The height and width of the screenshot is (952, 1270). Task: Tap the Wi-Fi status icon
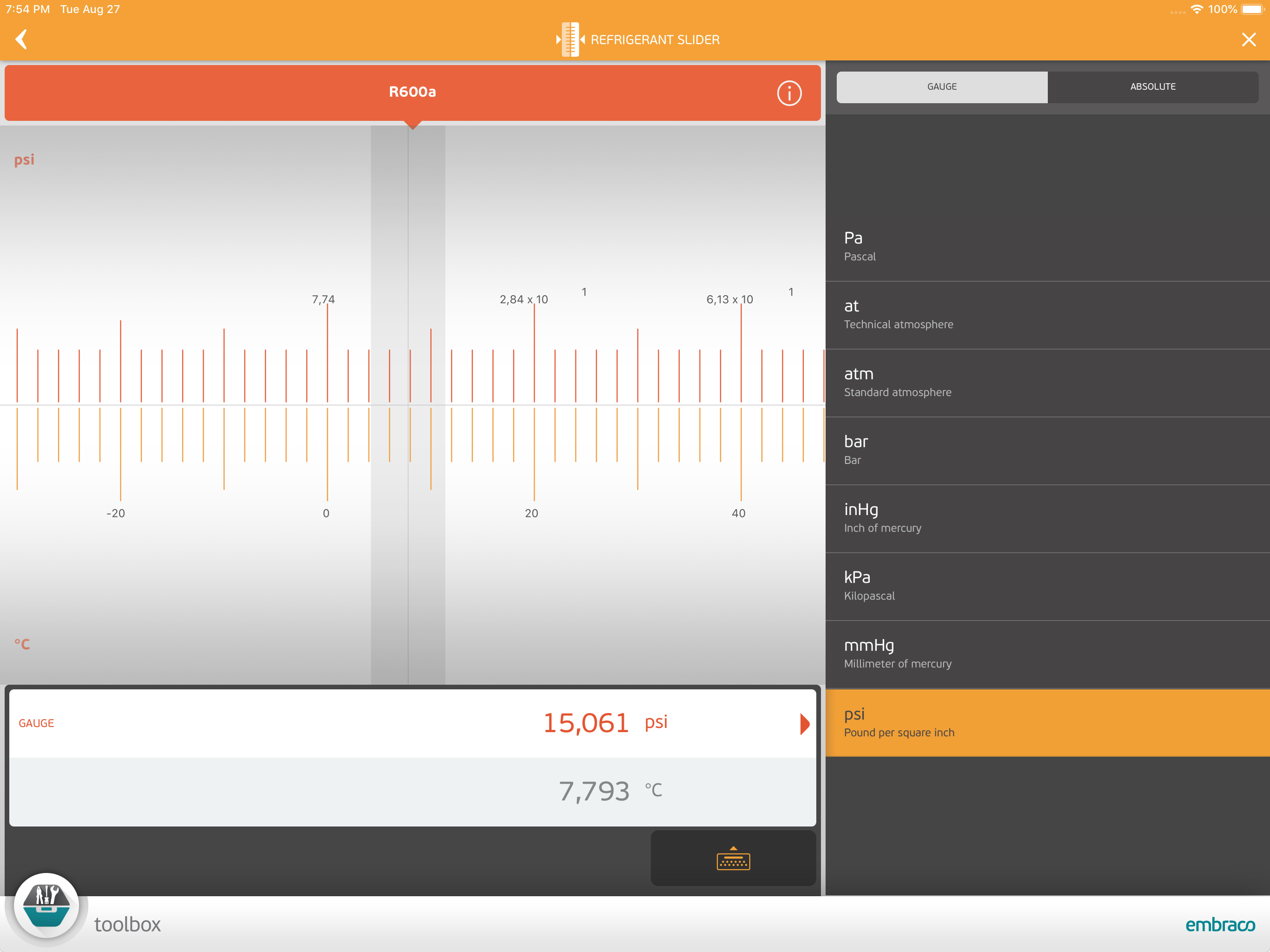1197,9
